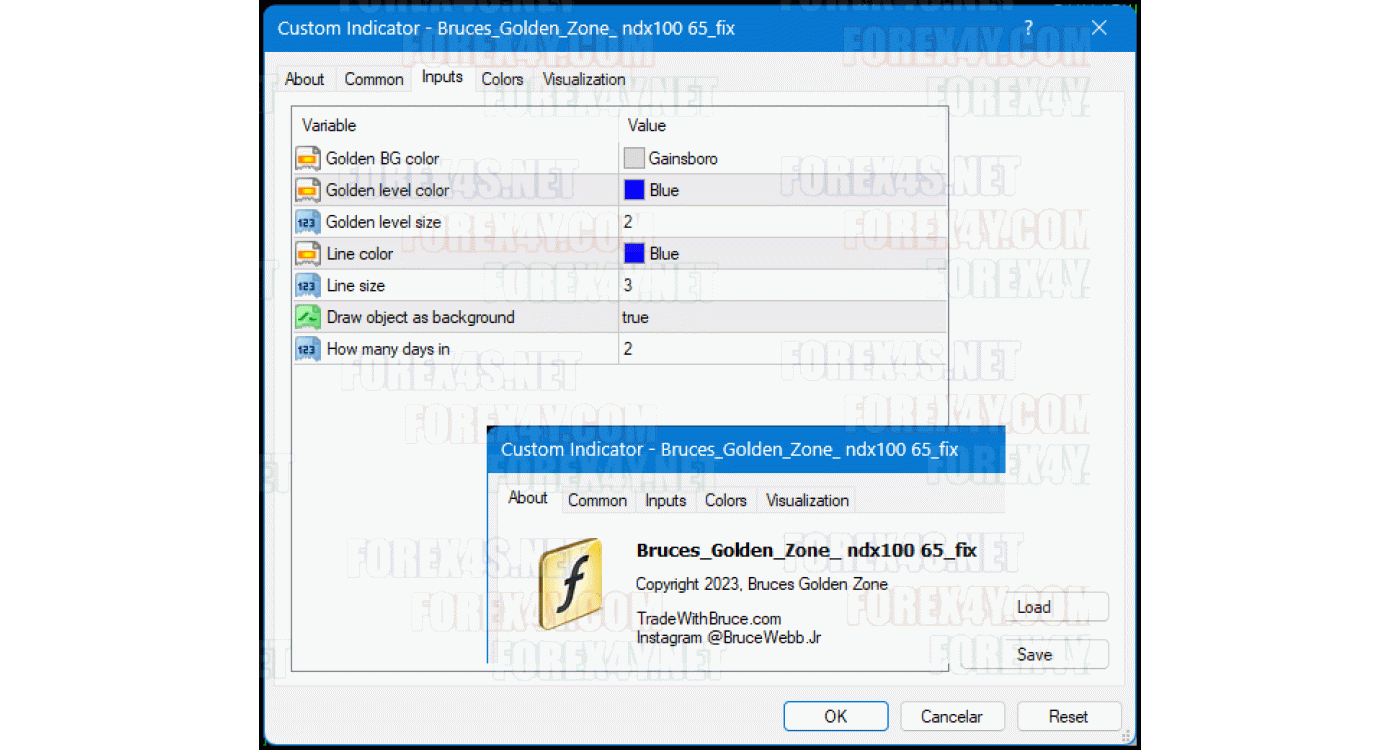Open the Common tab in main dialog
Image resolution: width=1400 pixels, height=750 pixels.
point(374,79)
